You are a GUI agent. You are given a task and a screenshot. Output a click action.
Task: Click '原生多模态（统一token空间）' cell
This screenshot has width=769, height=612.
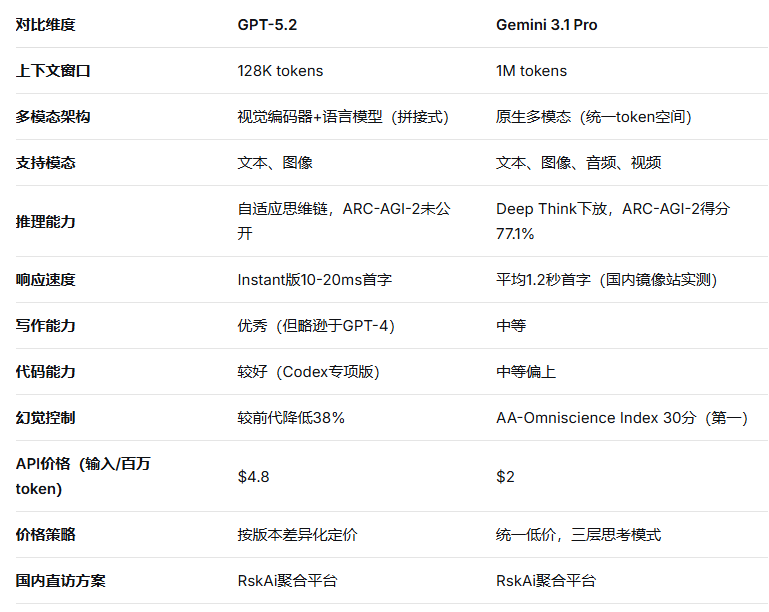pos(594,117)
